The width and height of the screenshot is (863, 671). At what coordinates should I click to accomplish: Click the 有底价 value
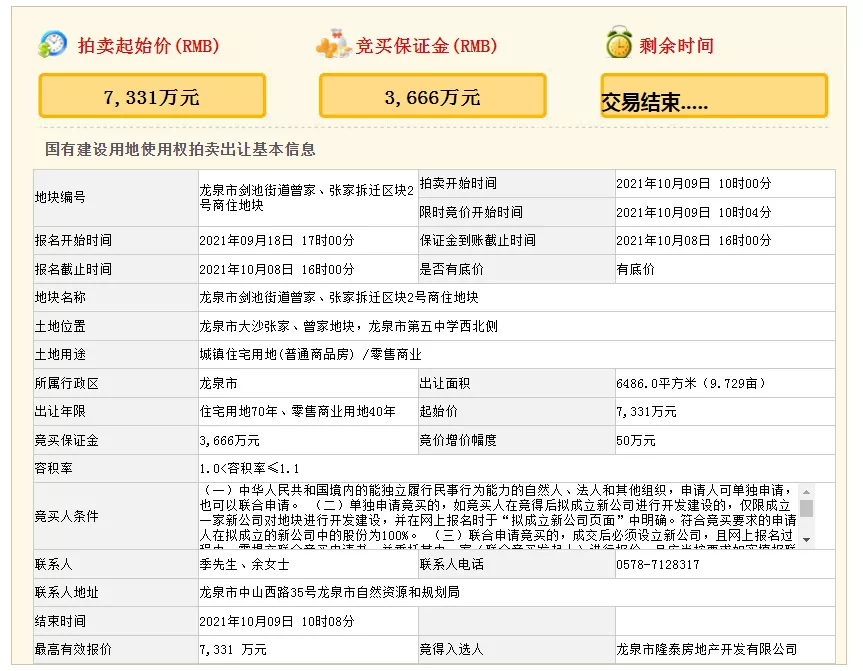tap(636, 269)
